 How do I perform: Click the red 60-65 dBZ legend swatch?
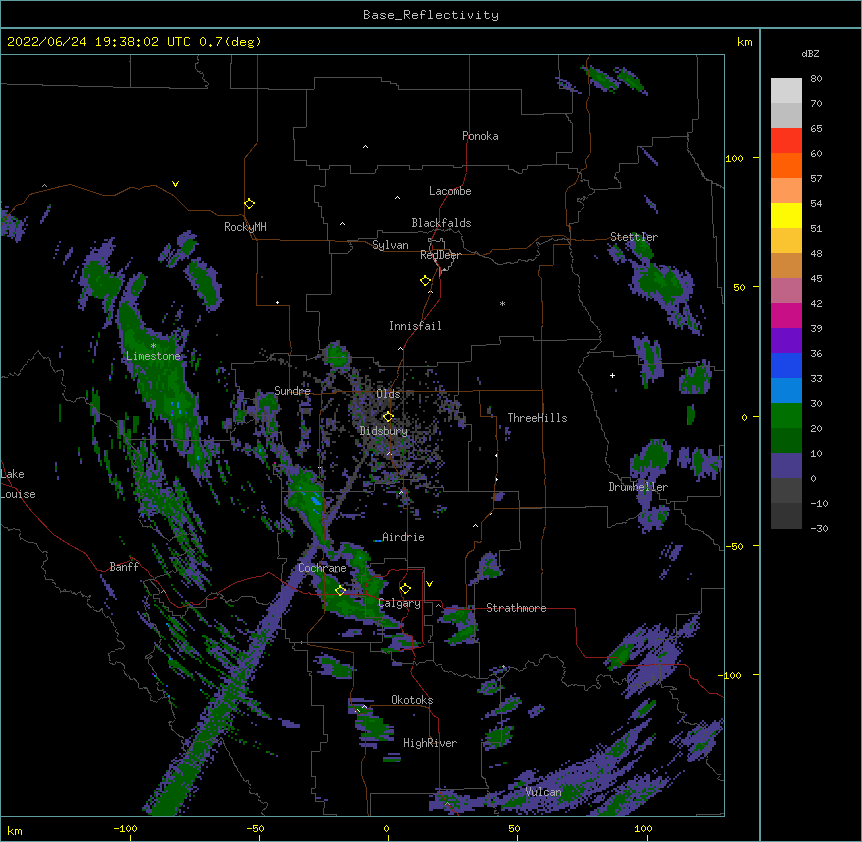[x=786, y=141]
